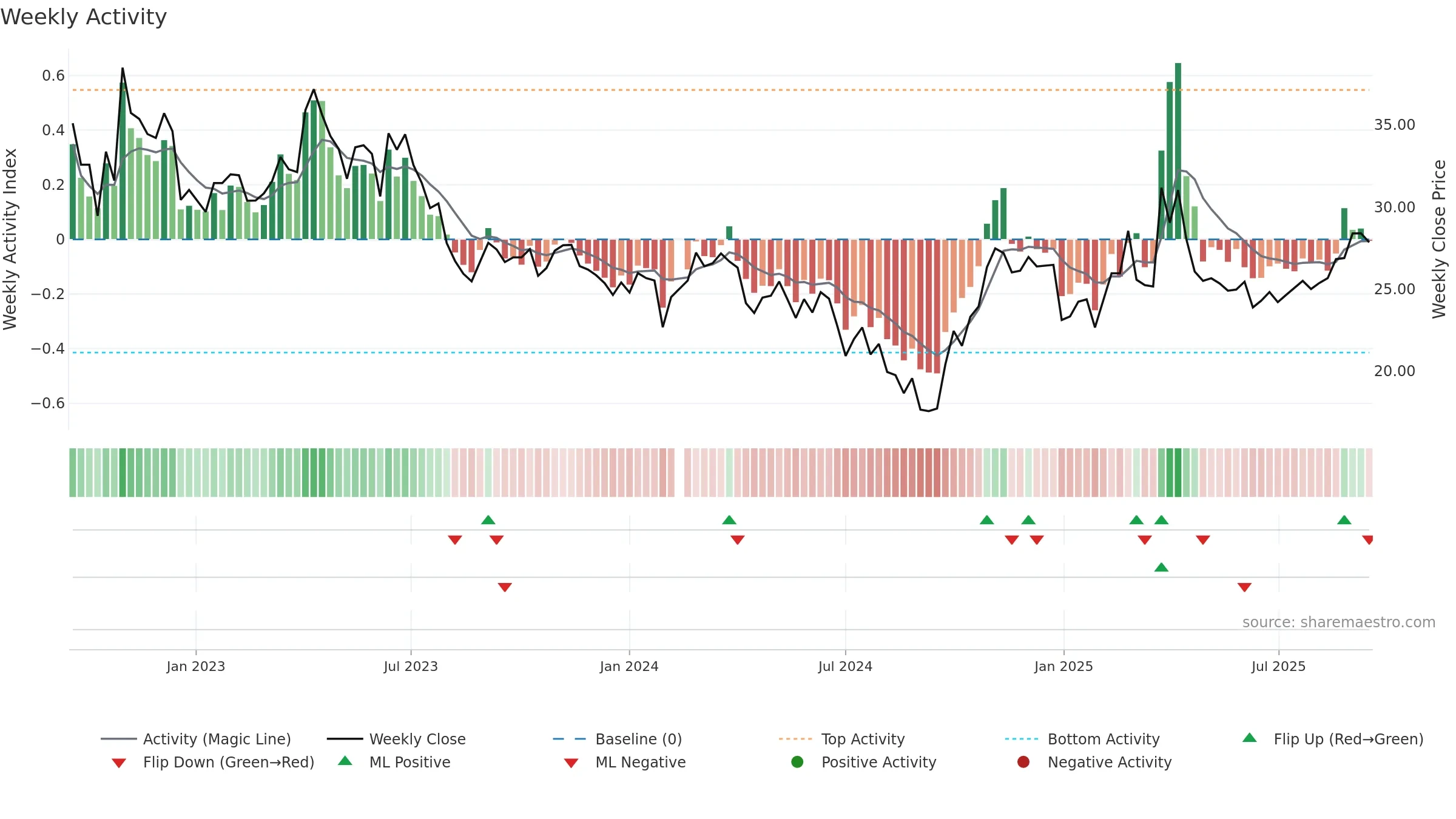This screenshot has height=819, width=1456.
Task: Toggle the Baseline (0) legend entry
Action: (x=618, y=739)
